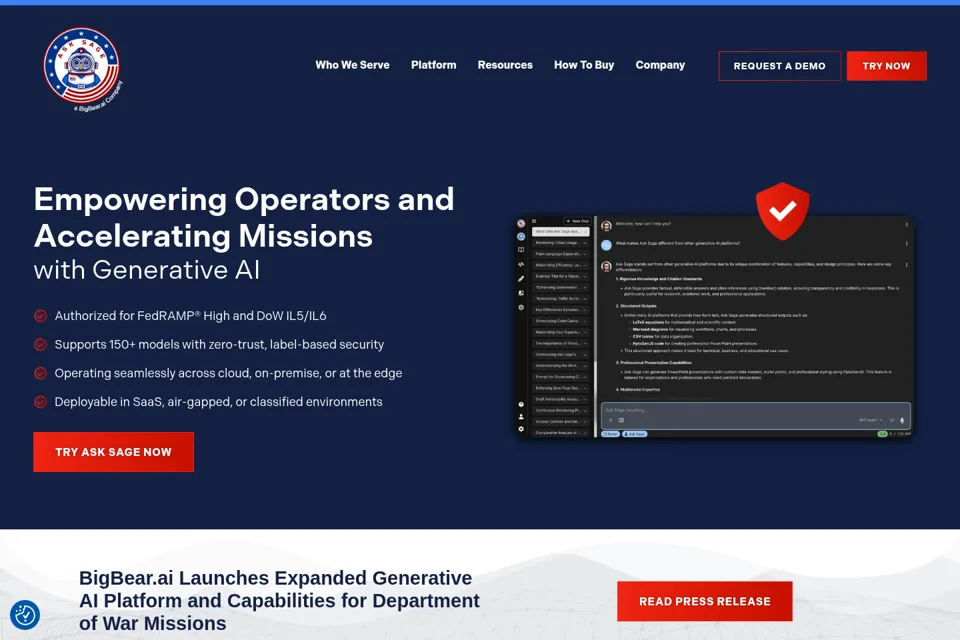Viewport: 960px width, 640px height.
Task: Select How To Buy in navigation
Action: click(x=584, y=65)
